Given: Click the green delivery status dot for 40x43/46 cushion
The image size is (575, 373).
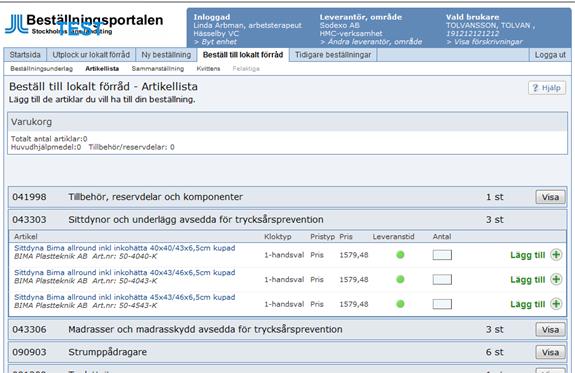Looking at the screenshot, I should 400,279.
